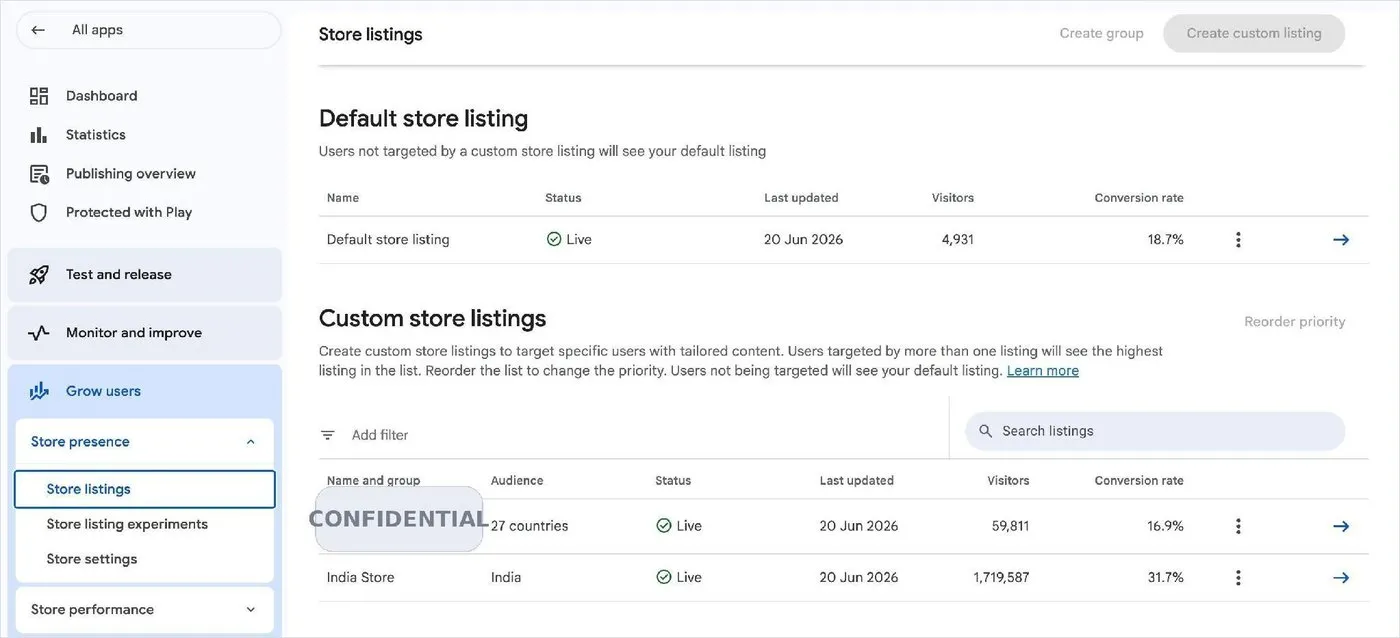The image size is (1400, 638).
Task: Click Reorder priority
Action: coord(1295,322)
